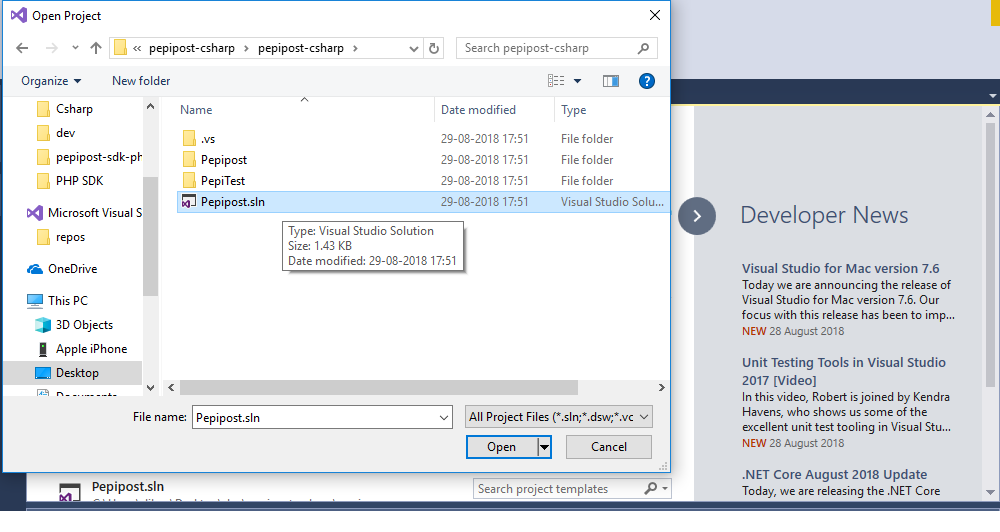Image resolution: width=1000 pixels, height=532 pixels.
Task: Expand the File name dropdown arrow
Action: (444, 418)
